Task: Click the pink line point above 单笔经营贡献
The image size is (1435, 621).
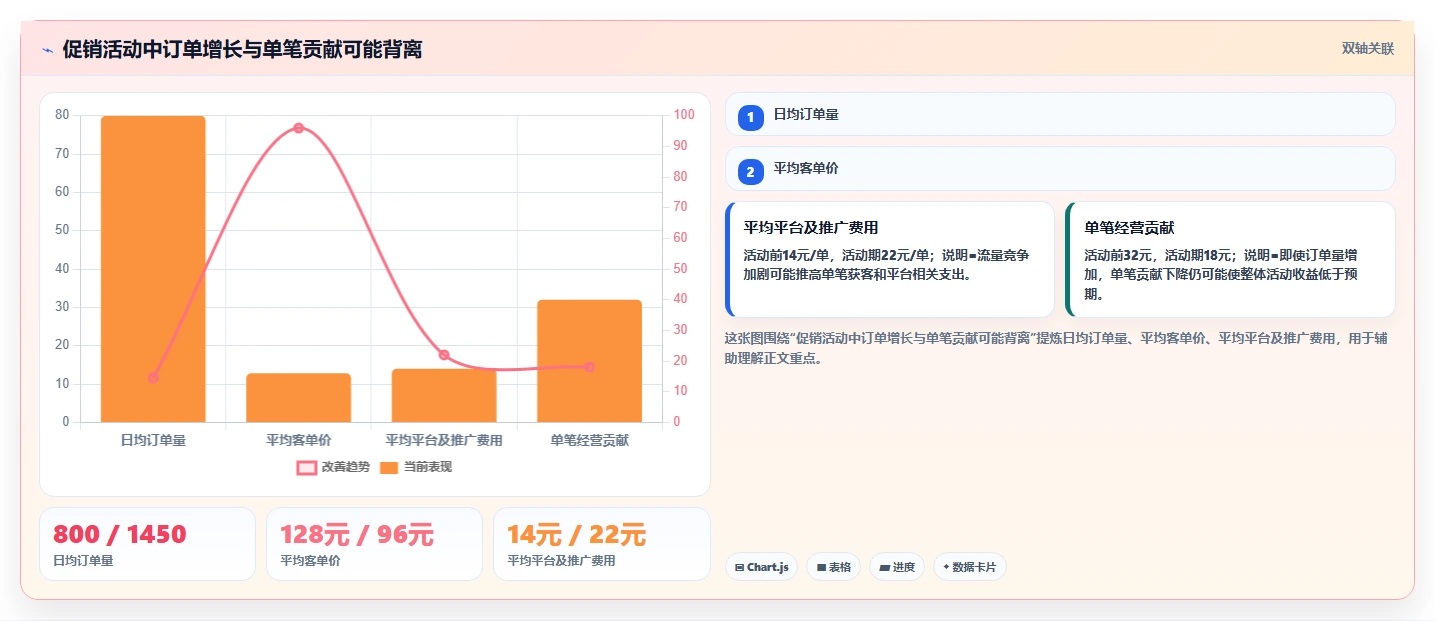Action: point(589,367)
